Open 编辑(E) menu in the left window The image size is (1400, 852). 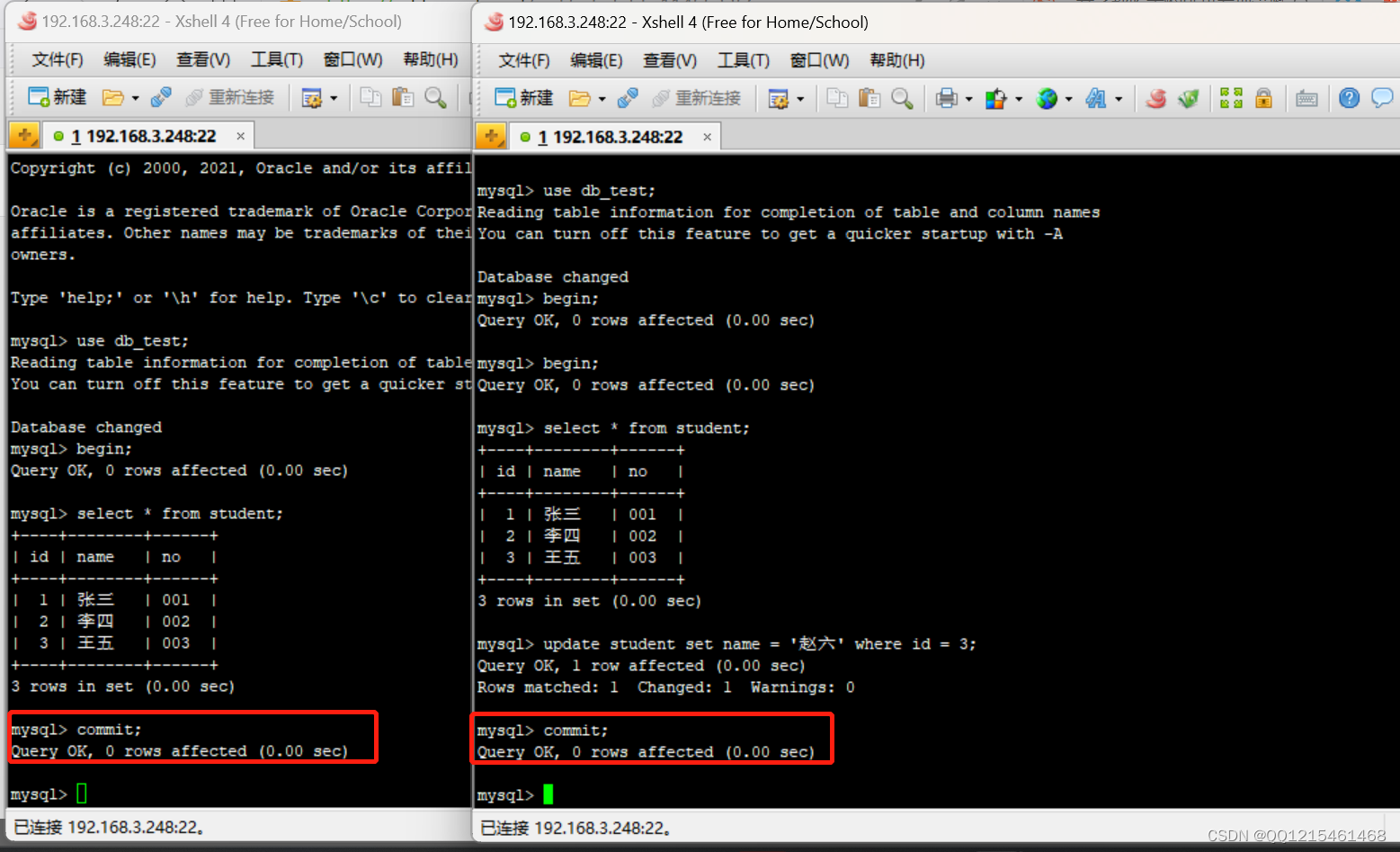coord(129,59)
